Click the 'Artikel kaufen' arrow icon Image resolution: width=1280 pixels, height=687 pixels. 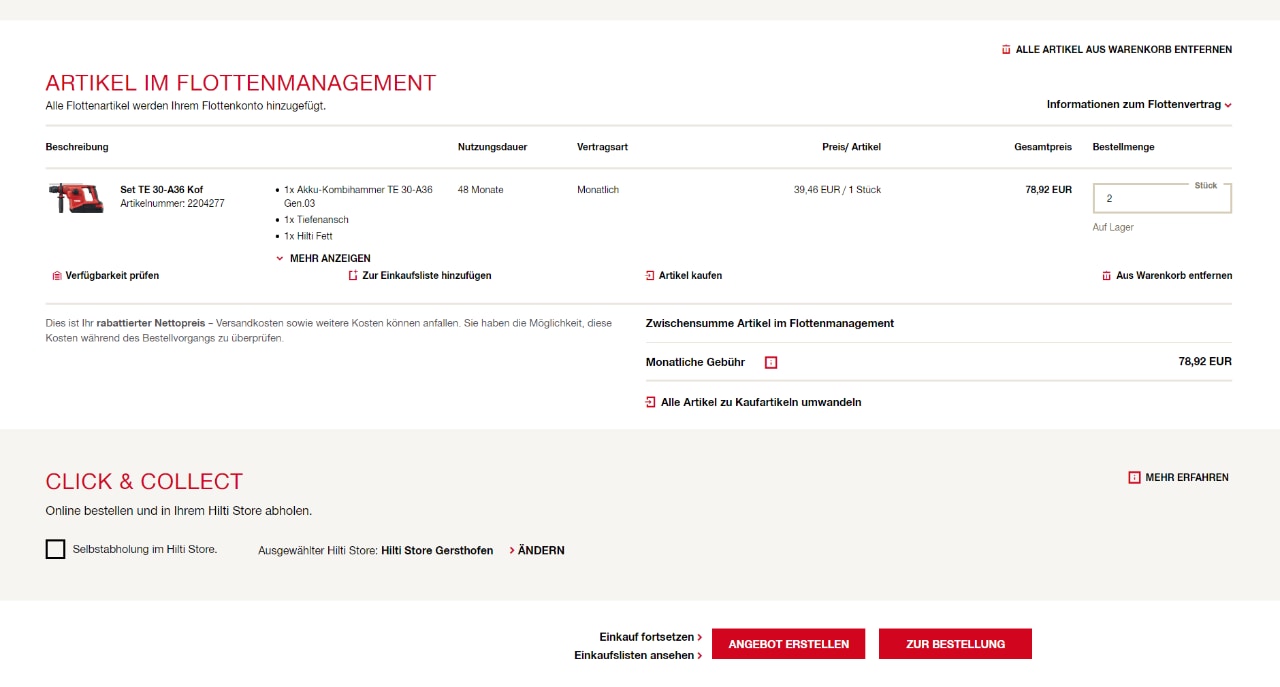tap(650, 276)
